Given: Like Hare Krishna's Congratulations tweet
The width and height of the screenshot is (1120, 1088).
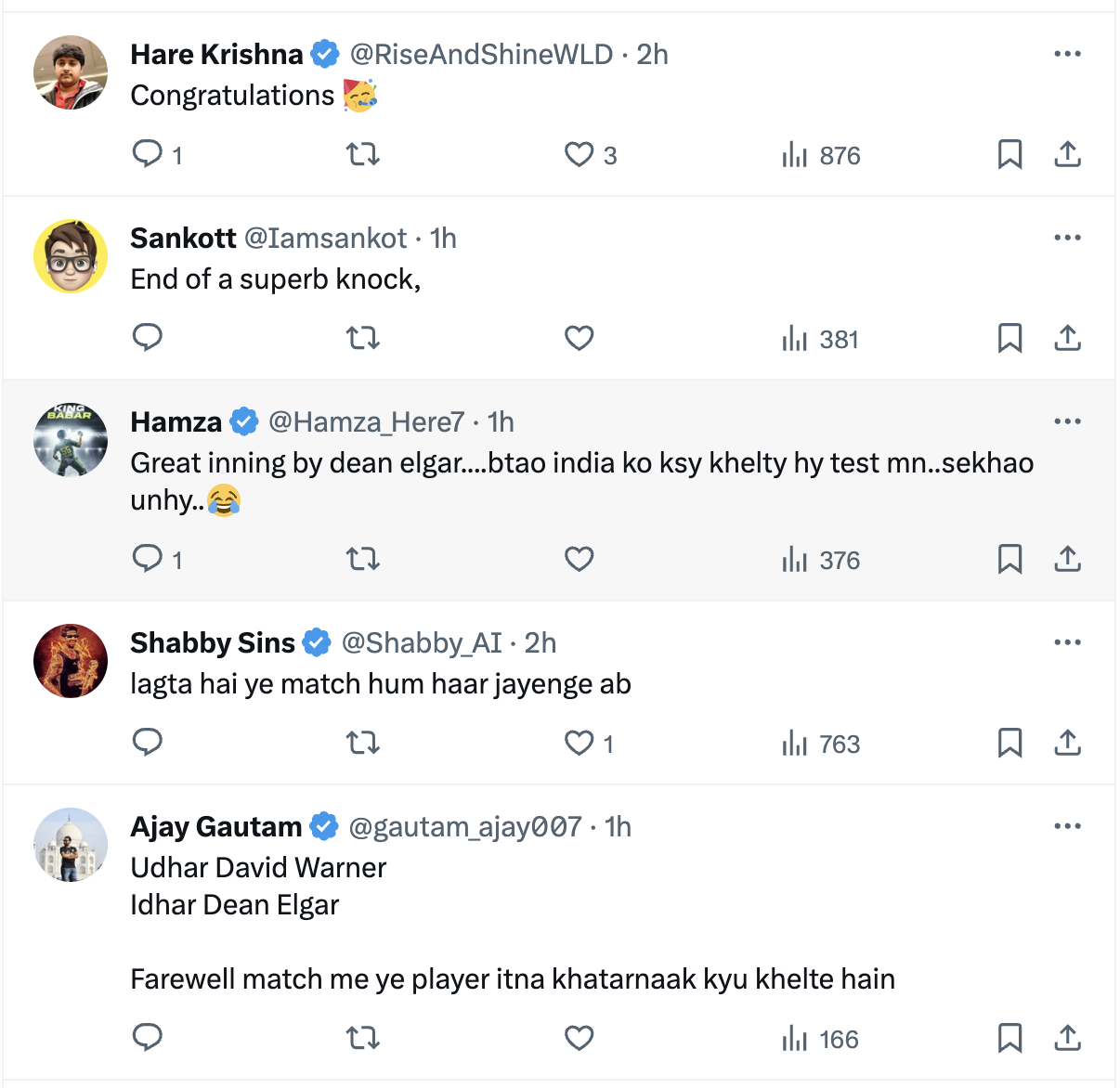Looking at the screenshot, I should 580,154.
